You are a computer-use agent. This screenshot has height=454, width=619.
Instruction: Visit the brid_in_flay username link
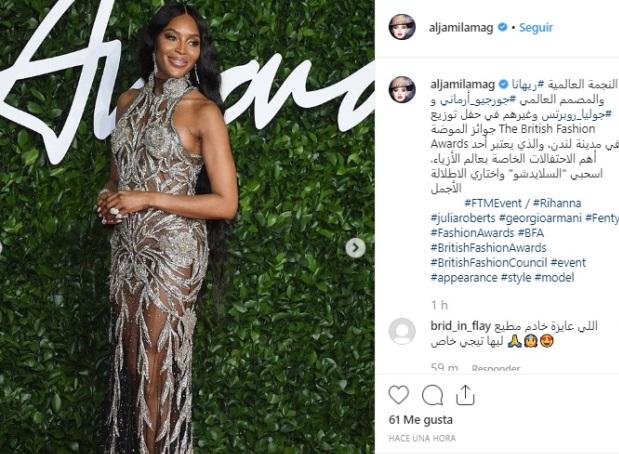coord(460,326)
